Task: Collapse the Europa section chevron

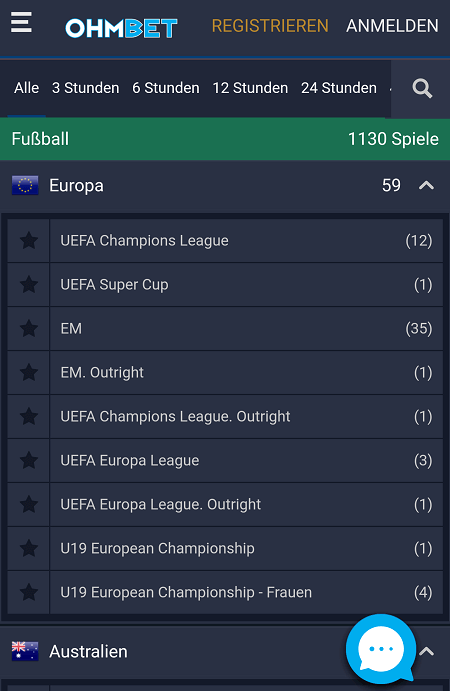Action: click(426, 186)
